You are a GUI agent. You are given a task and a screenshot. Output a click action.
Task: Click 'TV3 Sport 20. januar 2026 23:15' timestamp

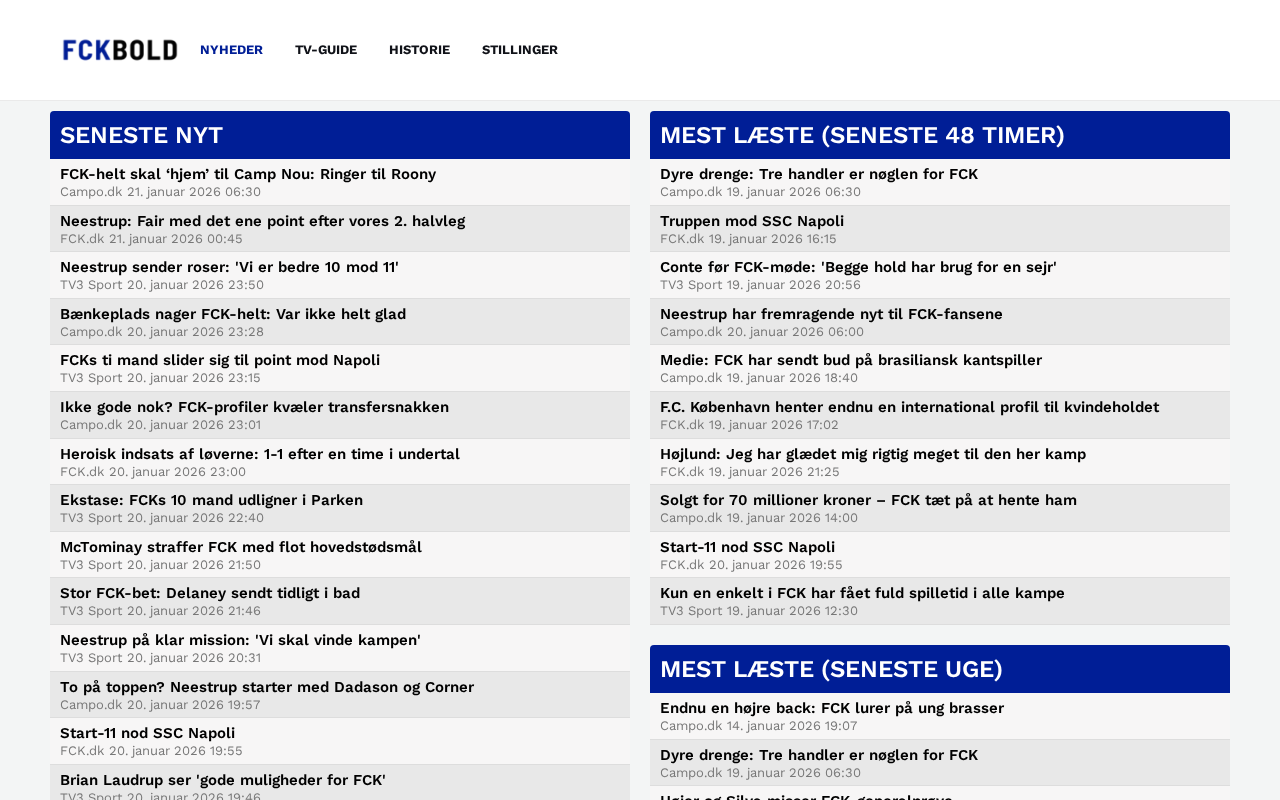click(160, 378)
